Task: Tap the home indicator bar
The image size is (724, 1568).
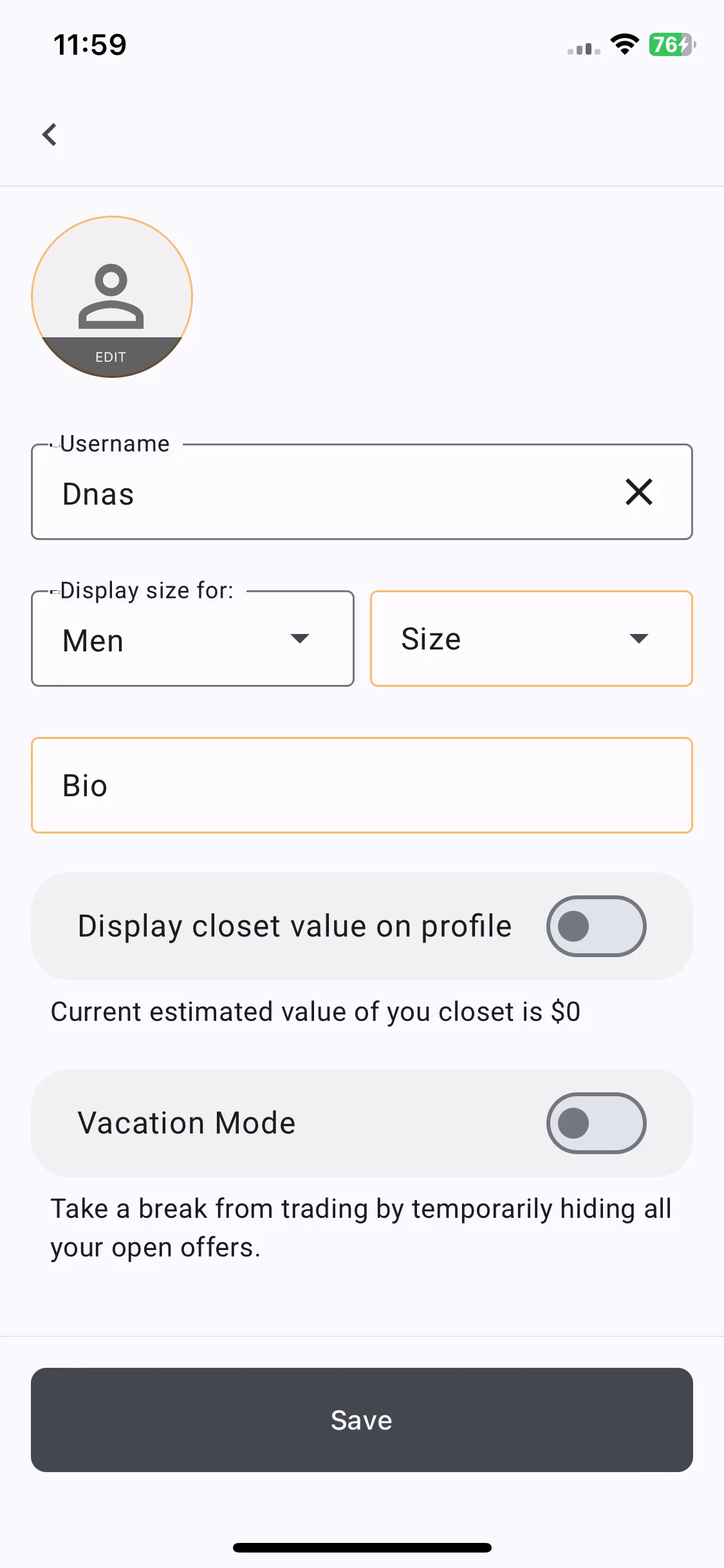Action: click(362, 1547)
